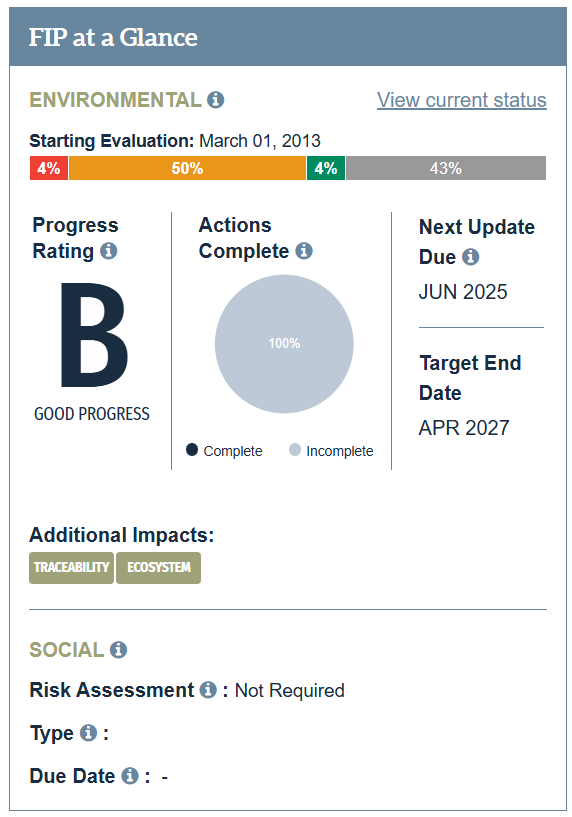Click info icon beside Next Update Due

[x=470, y=257]
